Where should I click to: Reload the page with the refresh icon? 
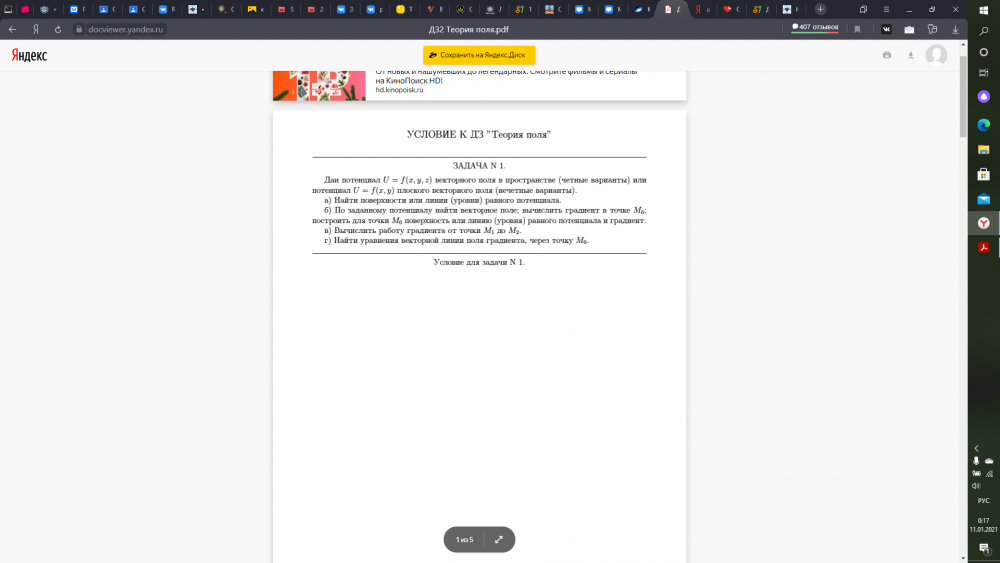[58, 29]
